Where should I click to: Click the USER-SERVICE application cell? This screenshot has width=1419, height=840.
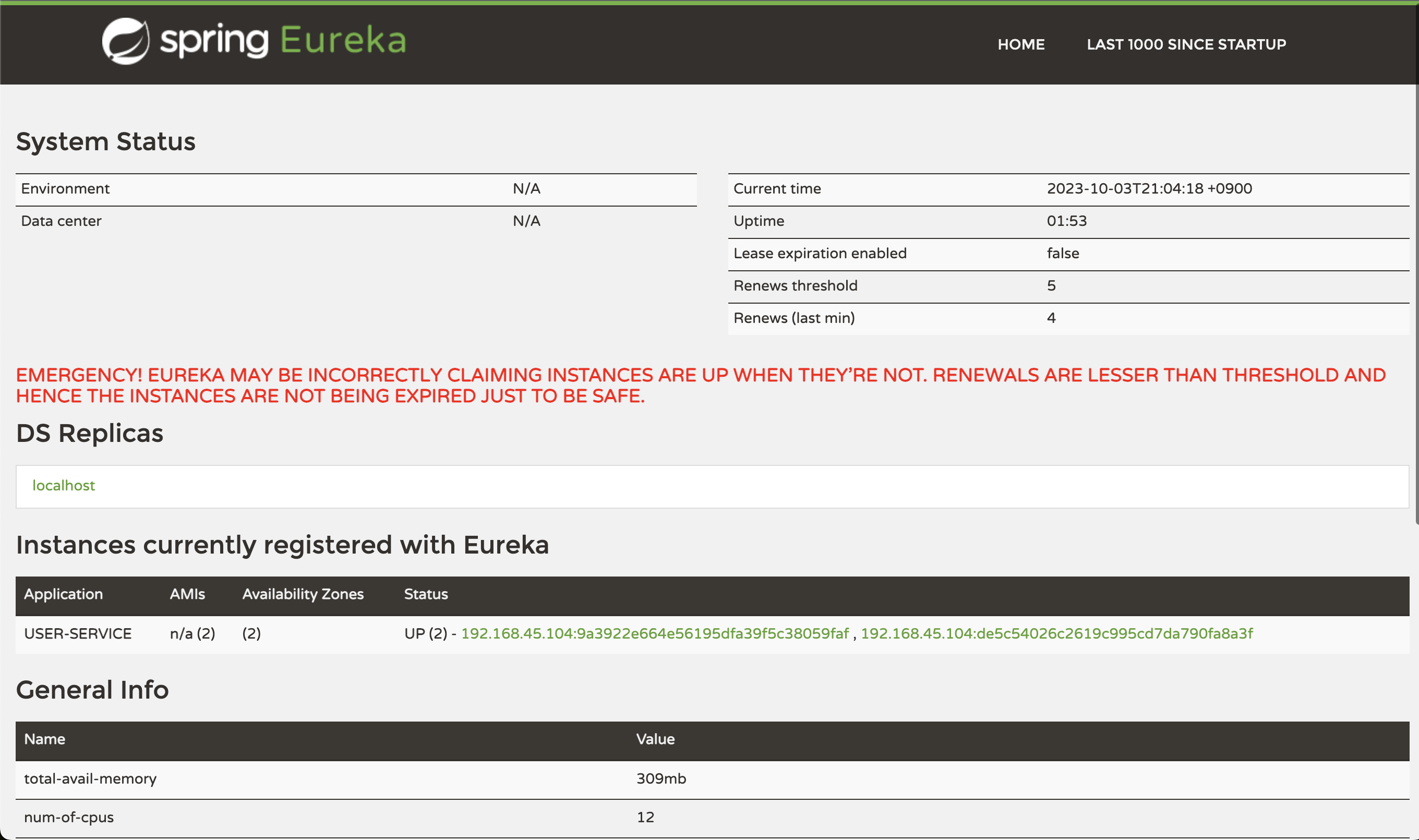pos(78,633)
